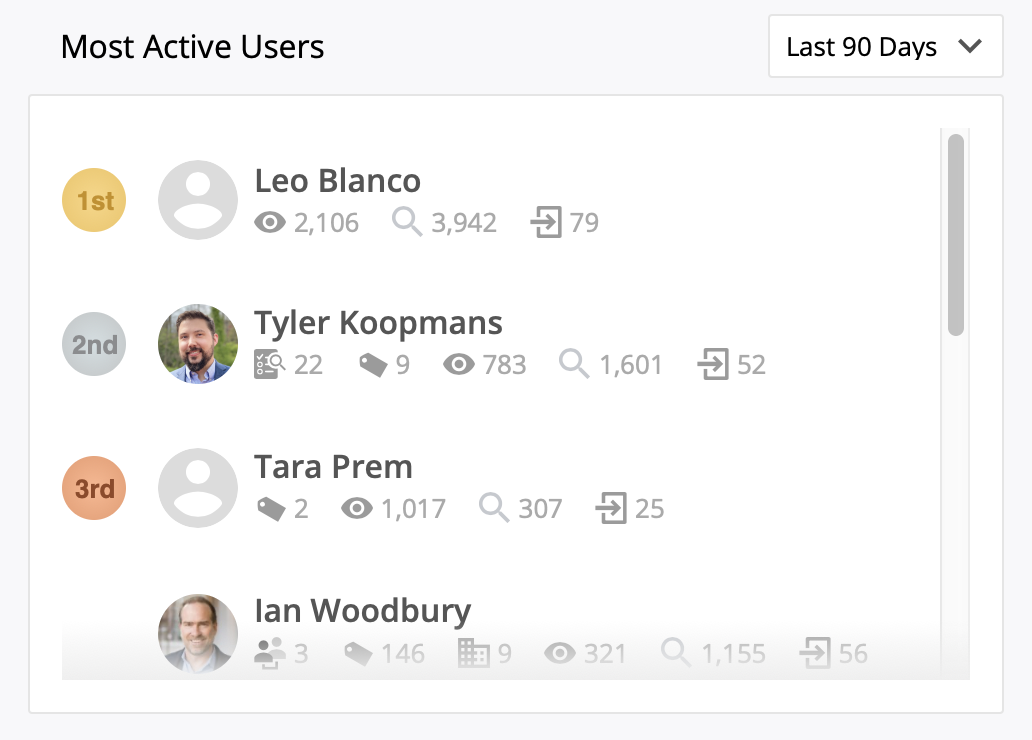The width and height of the screenshot is (1032, 740).
Task: Click the 1st place gold badge
Action: [94, 201]
